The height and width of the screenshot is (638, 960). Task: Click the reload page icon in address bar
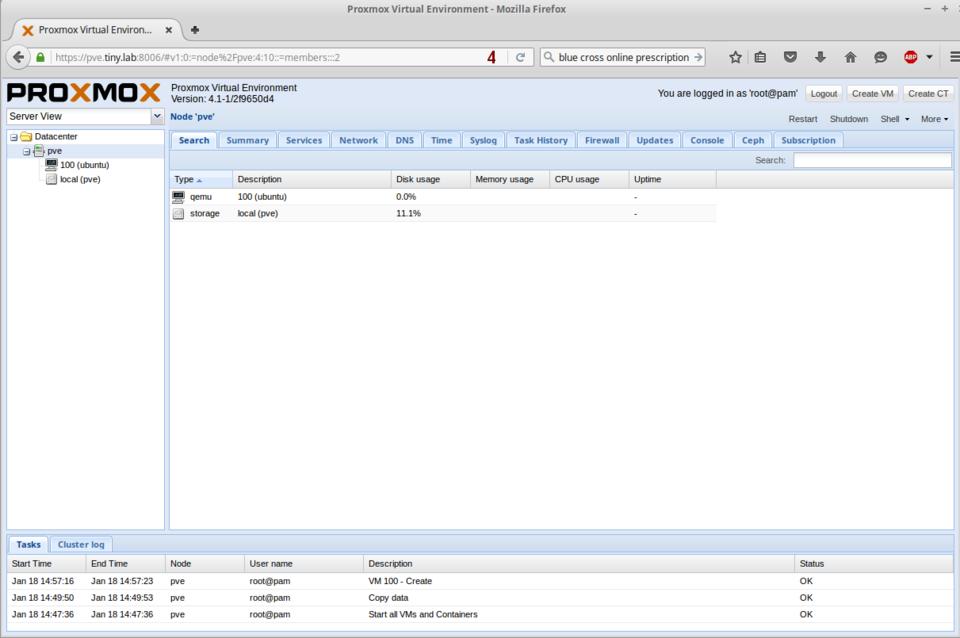[520, 57]
